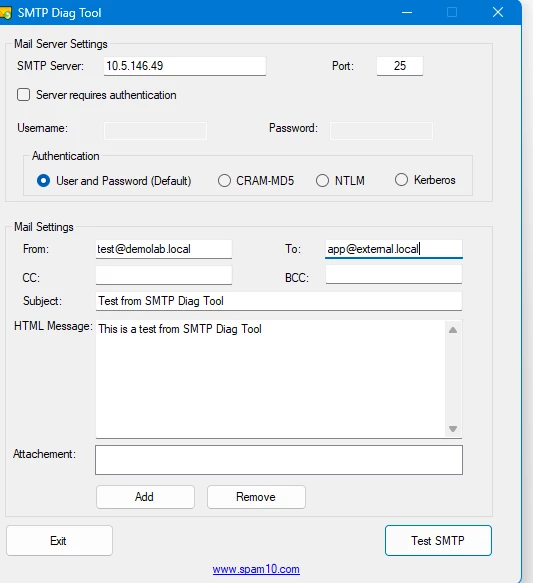
Task: Click Remove attachment button
Action: 256,497
